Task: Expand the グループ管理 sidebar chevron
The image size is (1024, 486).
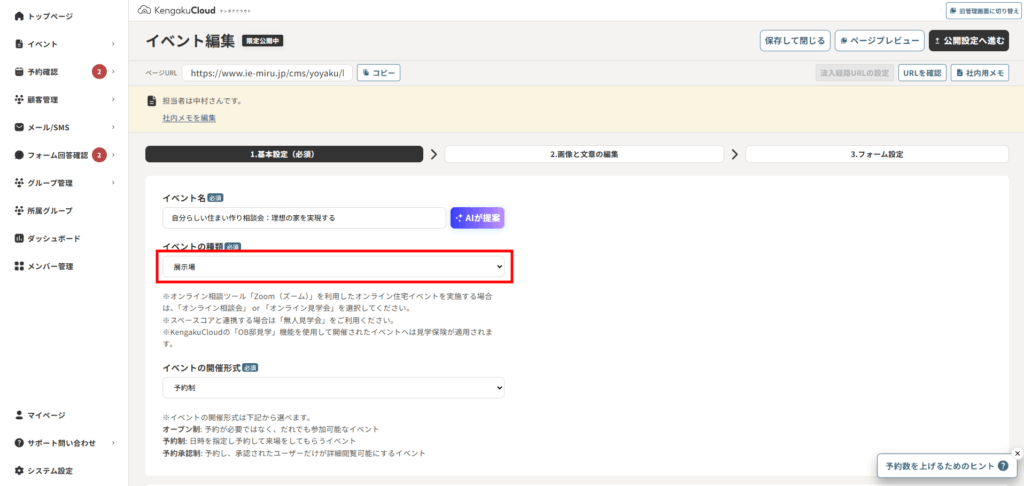Action: 114,183
